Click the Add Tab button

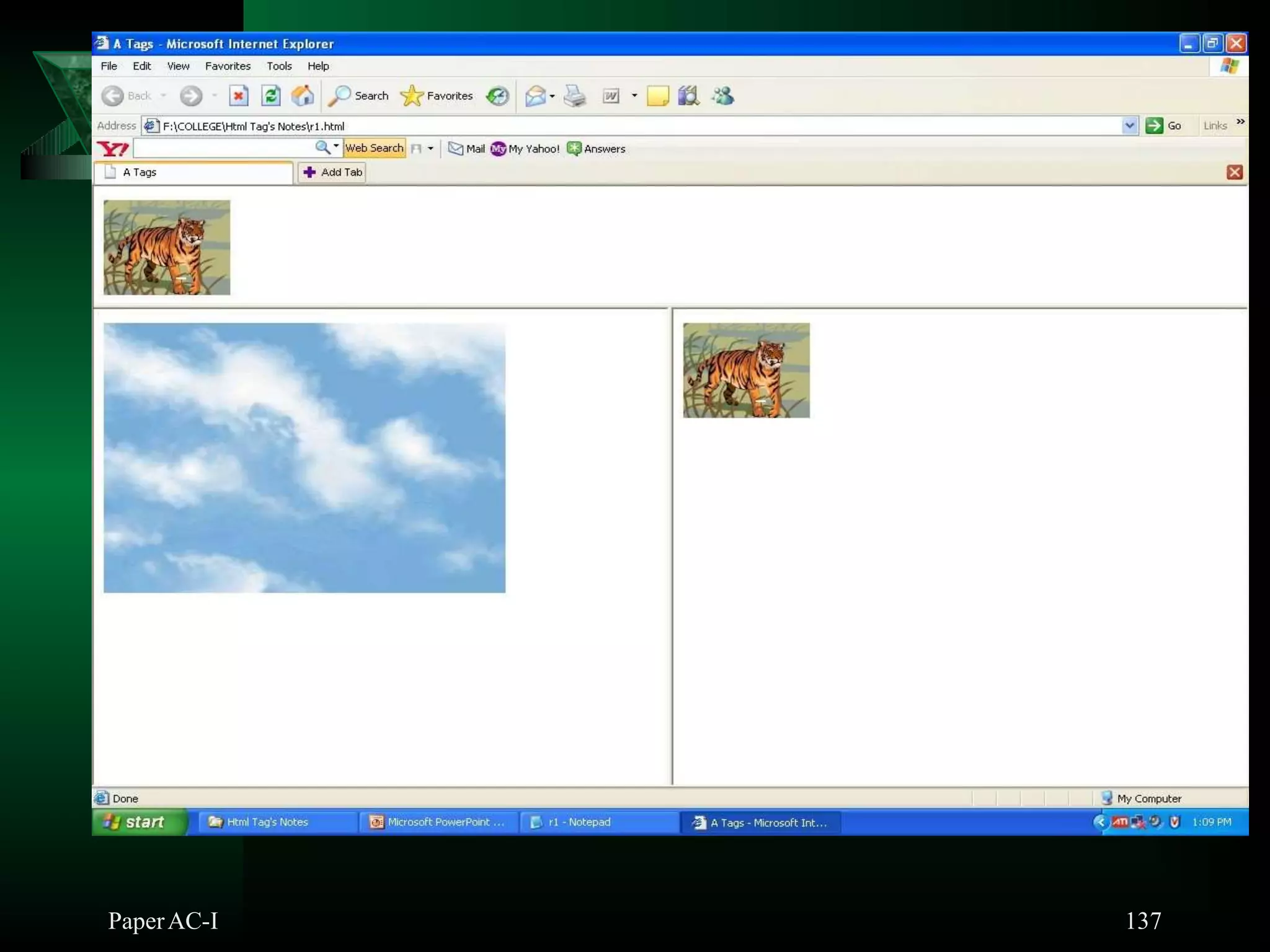[332, 172]
